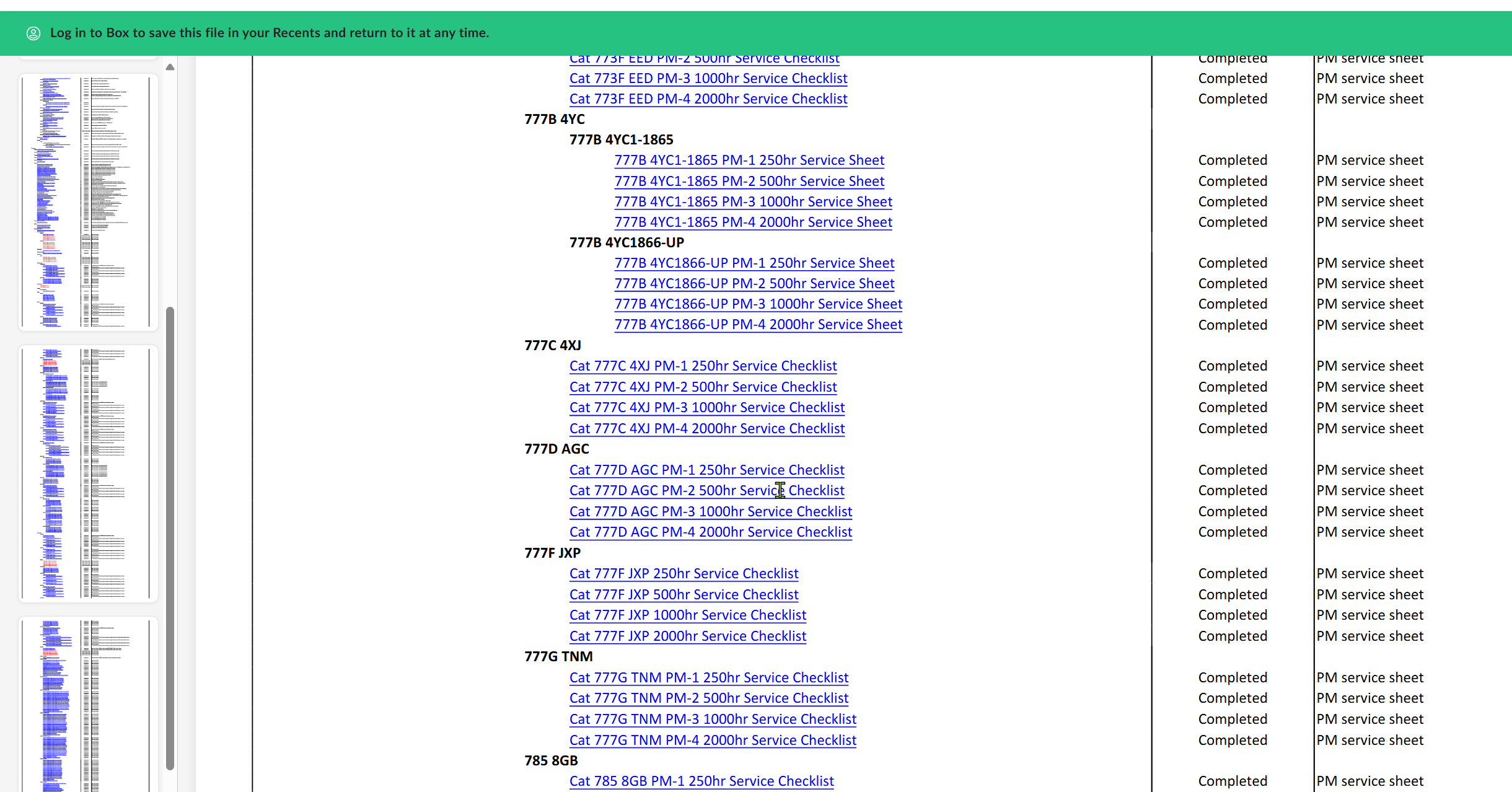The width and height of the screenshot is (1512, 792).
Task: Click the thumbnail sidebar scrollbar handle
Action: click(x=170, y=538)
